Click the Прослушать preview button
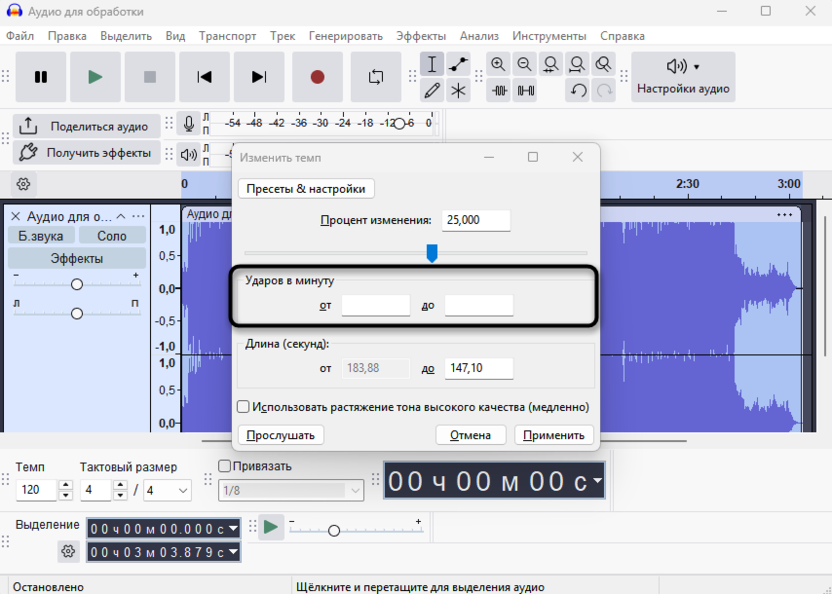The image size is (832, 594). coord(281,435)
